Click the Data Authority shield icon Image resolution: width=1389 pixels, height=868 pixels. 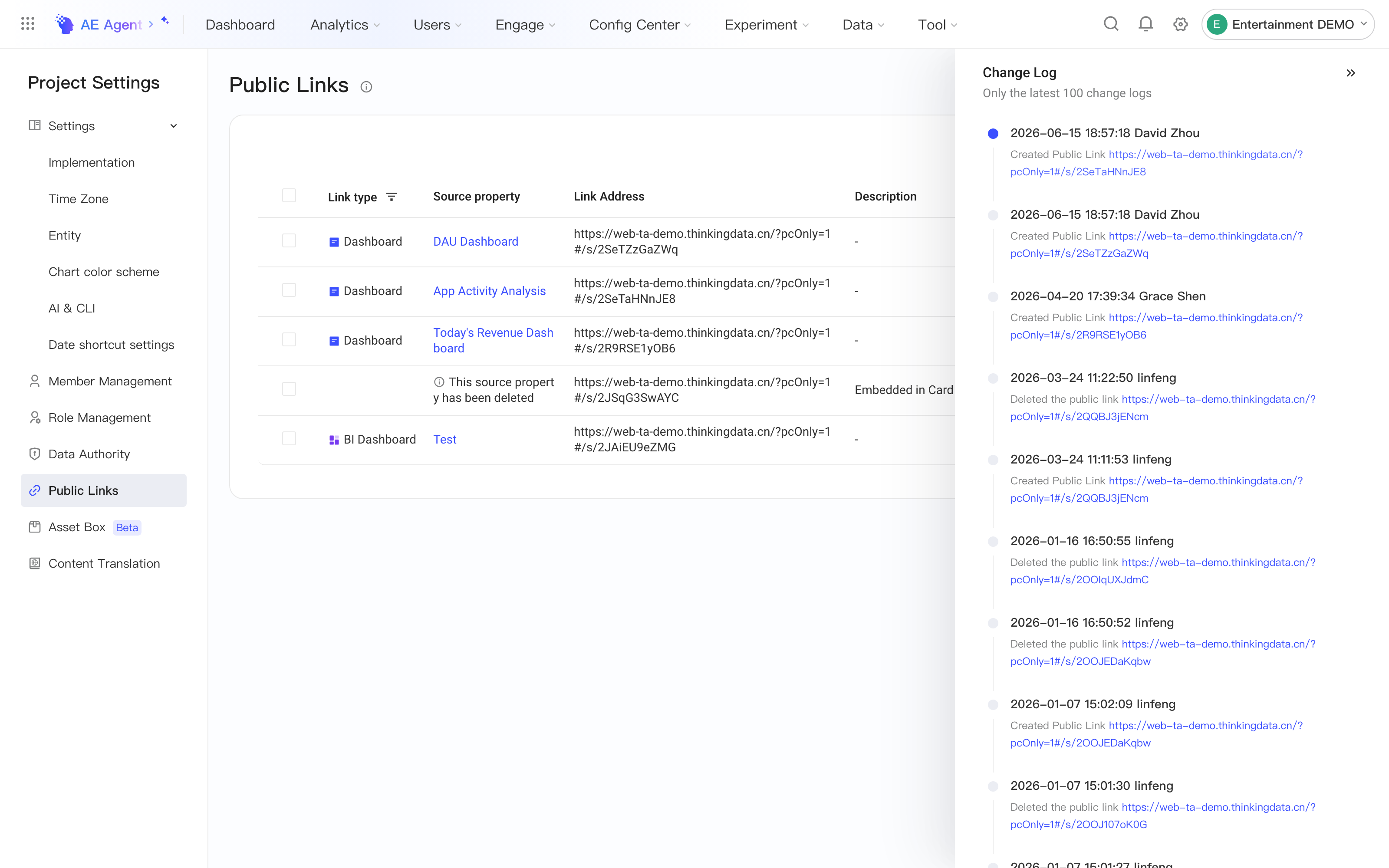point(34,454)
